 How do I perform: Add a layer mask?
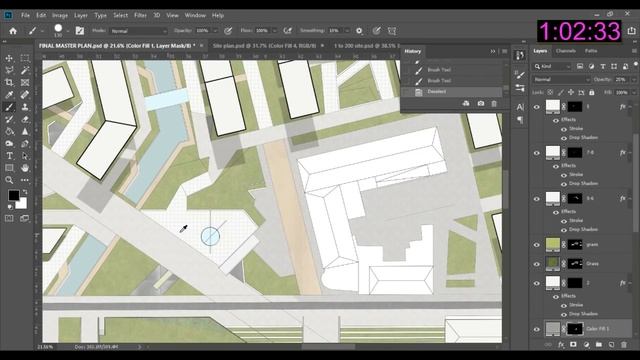(x=573, y=345)
